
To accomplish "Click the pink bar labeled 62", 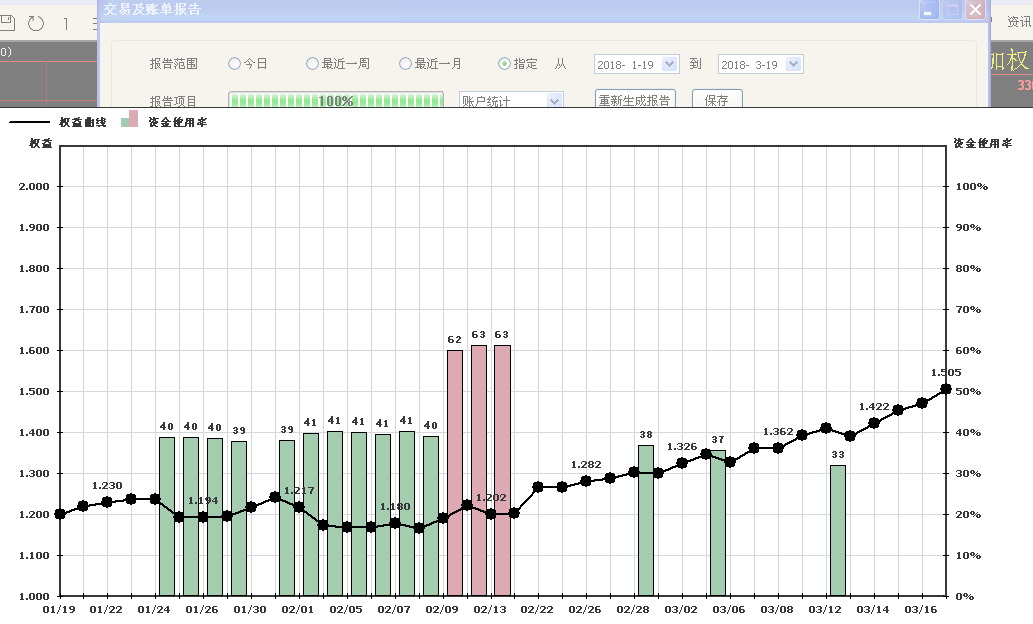I will (x=455, y=473).
